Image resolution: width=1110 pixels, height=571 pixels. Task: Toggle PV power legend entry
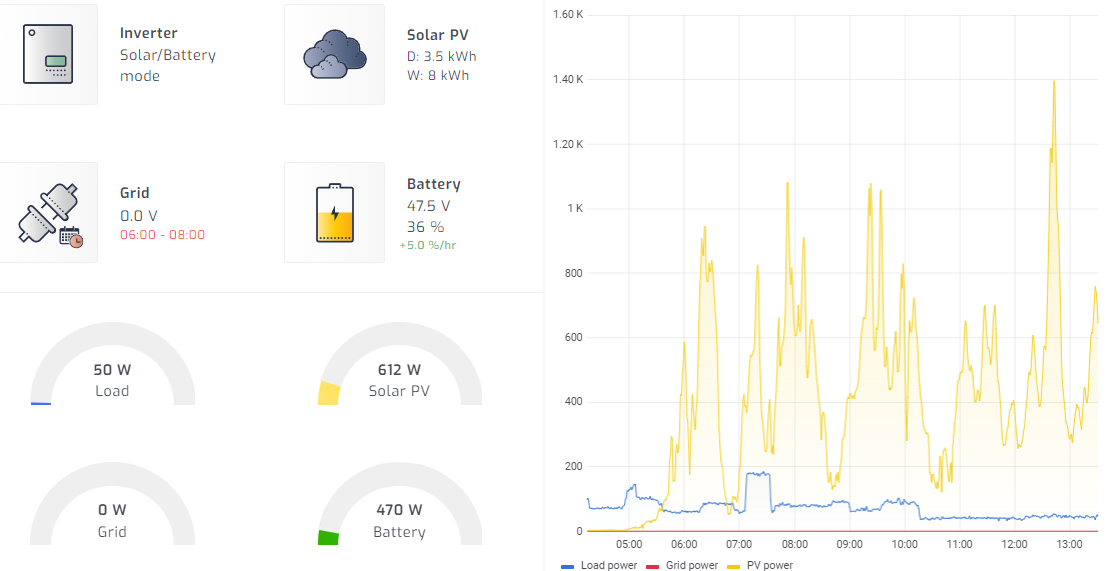pos(760,565)
